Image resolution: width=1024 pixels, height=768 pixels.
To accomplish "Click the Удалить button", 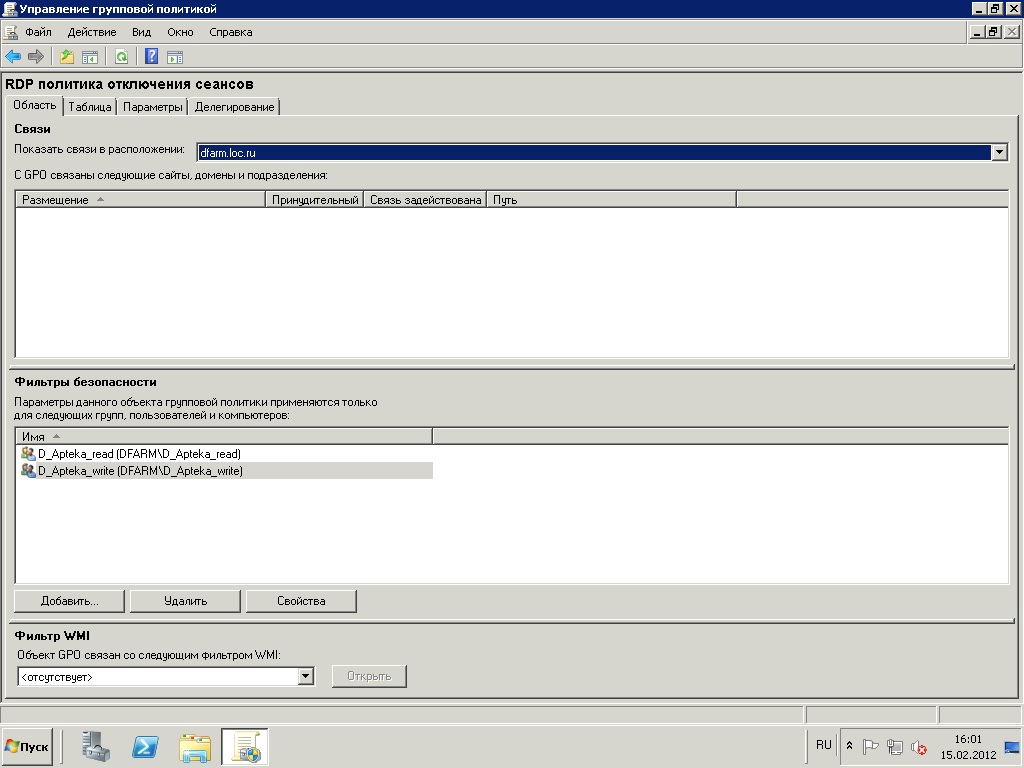I will pos(185,601).
